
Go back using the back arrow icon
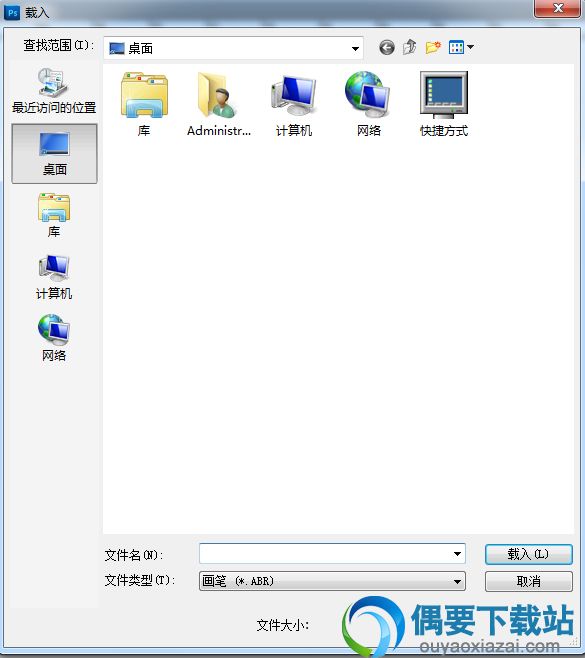[x=387, y=47]
